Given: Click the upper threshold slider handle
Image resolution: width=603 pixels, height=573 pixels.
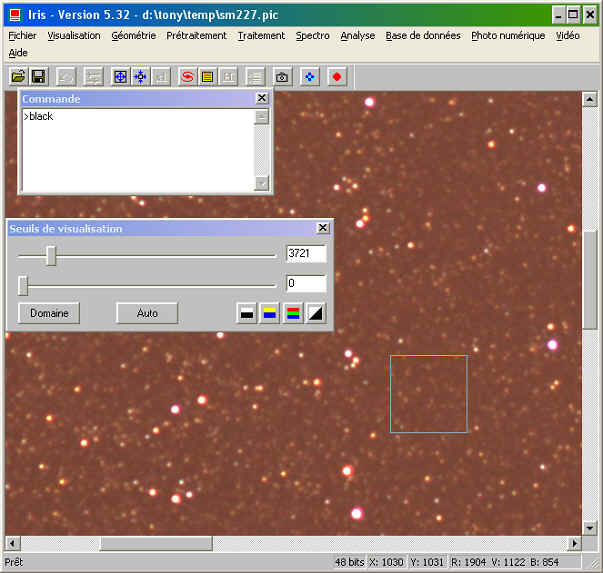Looking at the screenshot, I should 51,256.
